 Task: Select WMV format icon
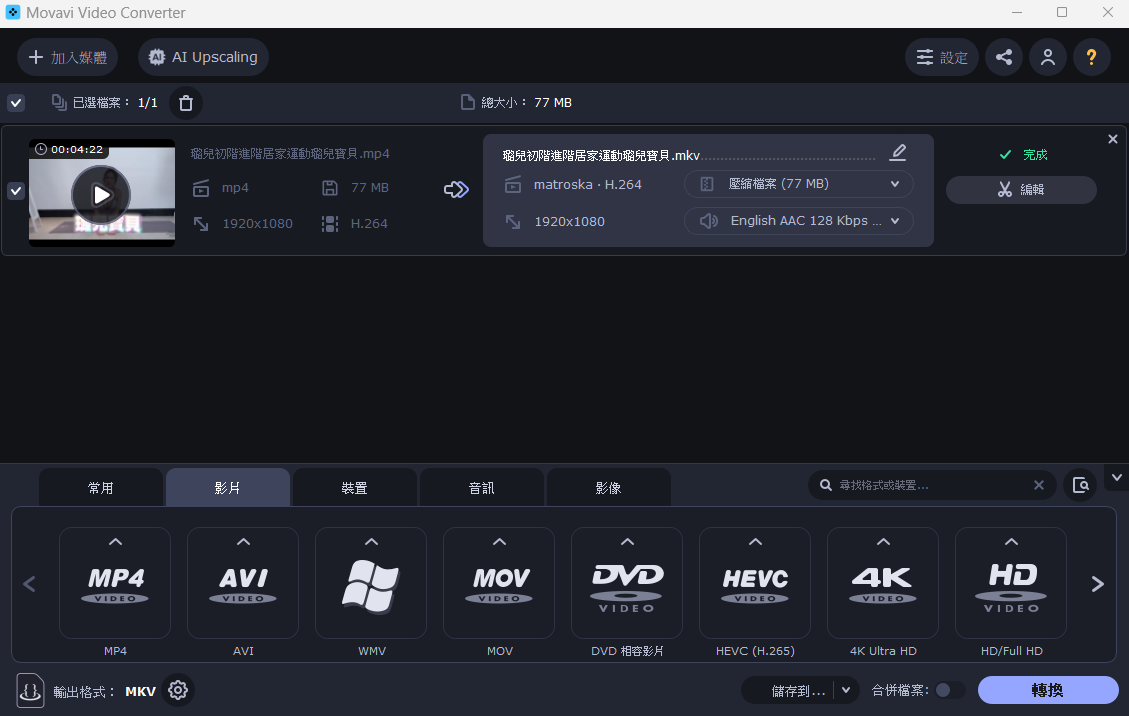click(x=371, y=583)
